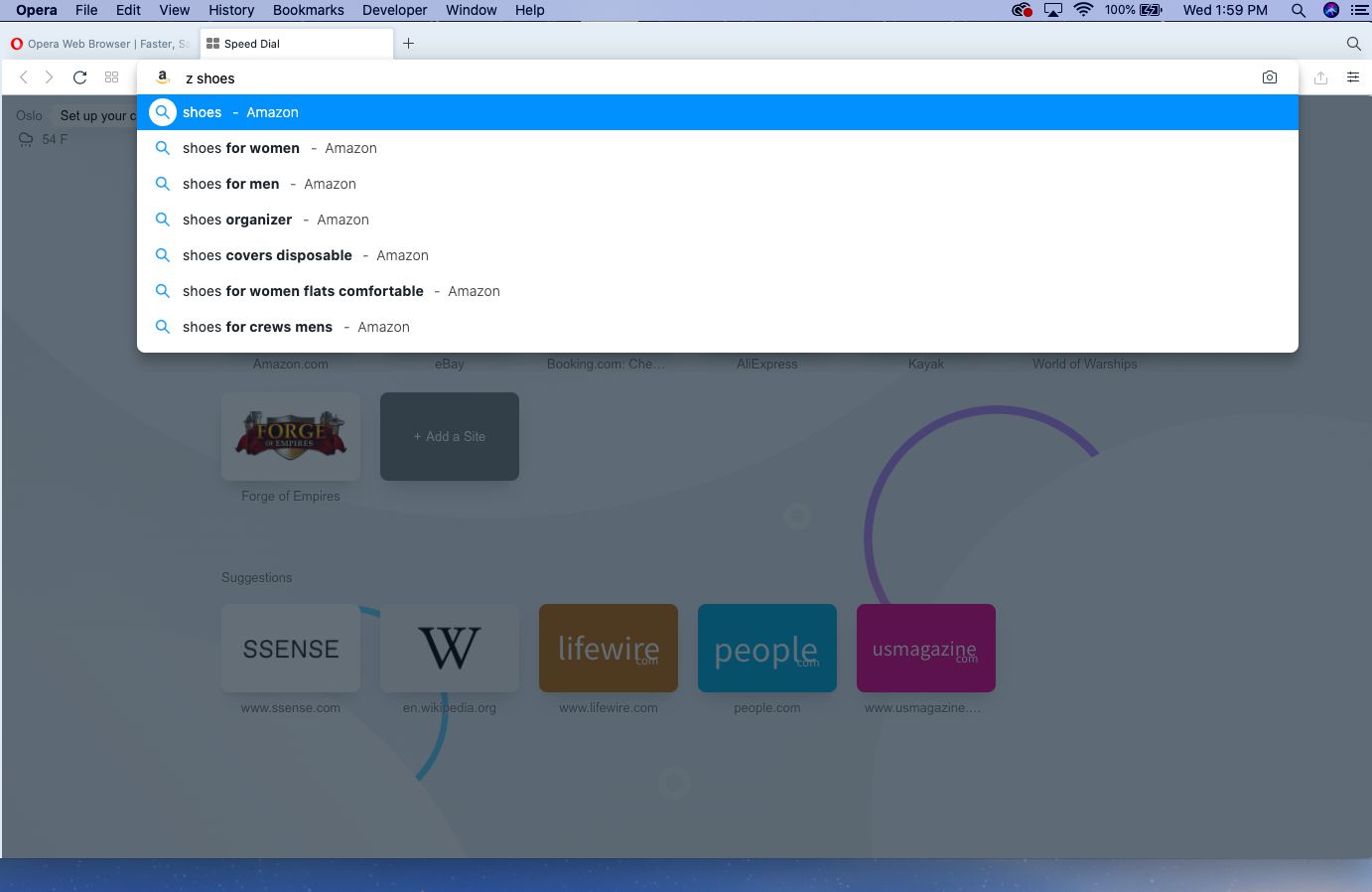
Task: Open AirPlay display menu icon
Action: 1053,10
